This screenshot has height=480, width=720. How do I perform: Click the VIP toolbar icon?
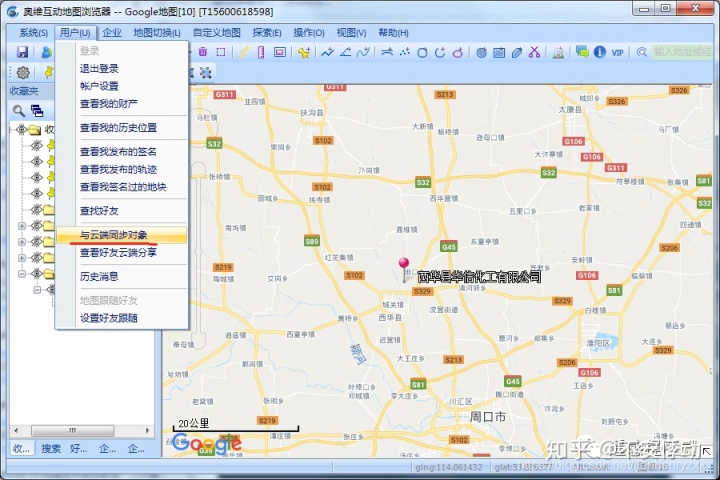pyautogui.click(x=618, y=52)
